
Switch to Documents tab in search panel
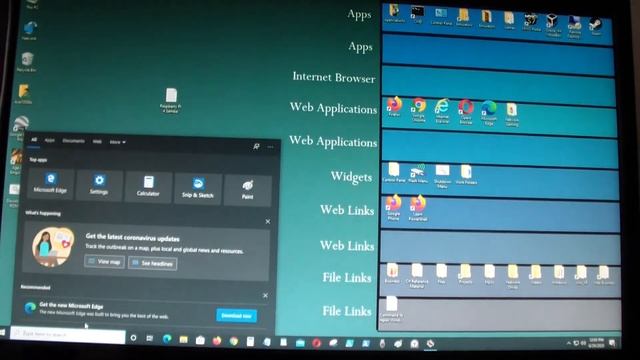click(73, 141)
